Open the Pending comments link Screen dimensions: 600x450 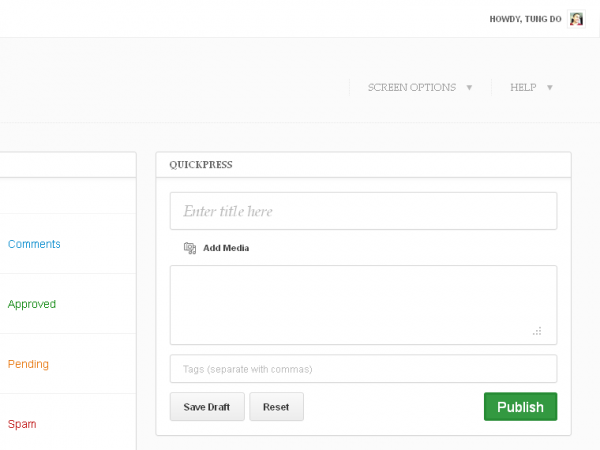[28, 364]
